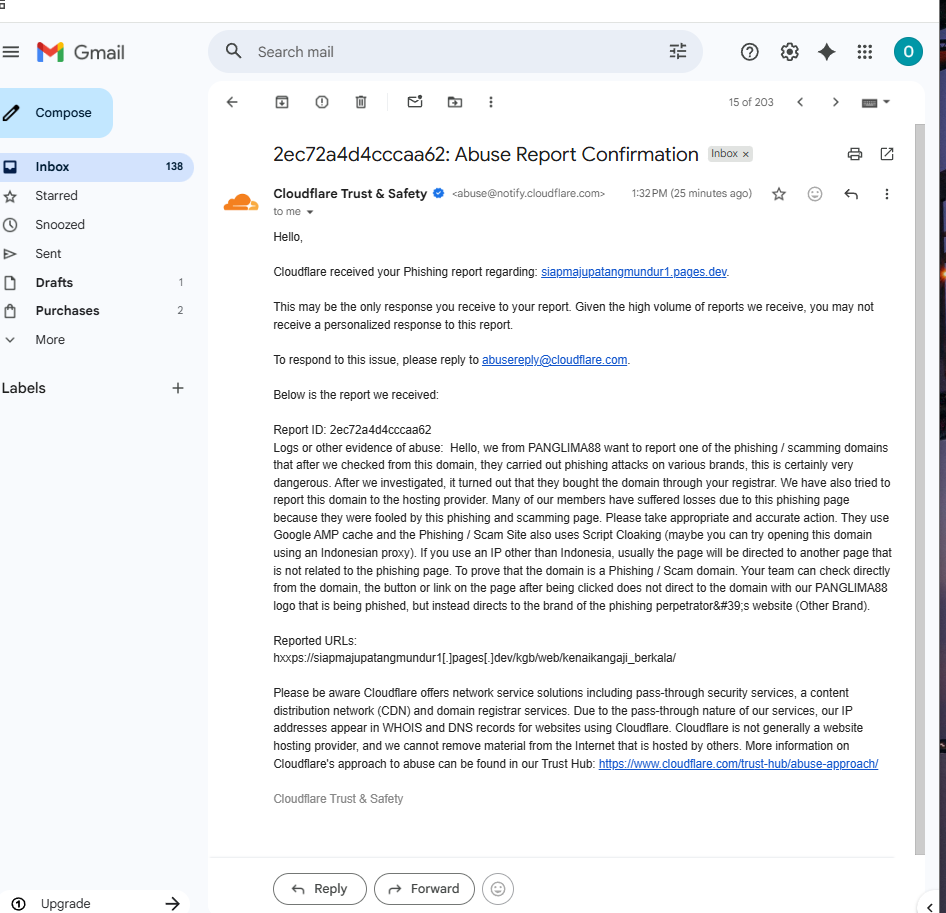Open the Gemini sparkle icon
946x913 pixels.
click(x=827, y=52)
